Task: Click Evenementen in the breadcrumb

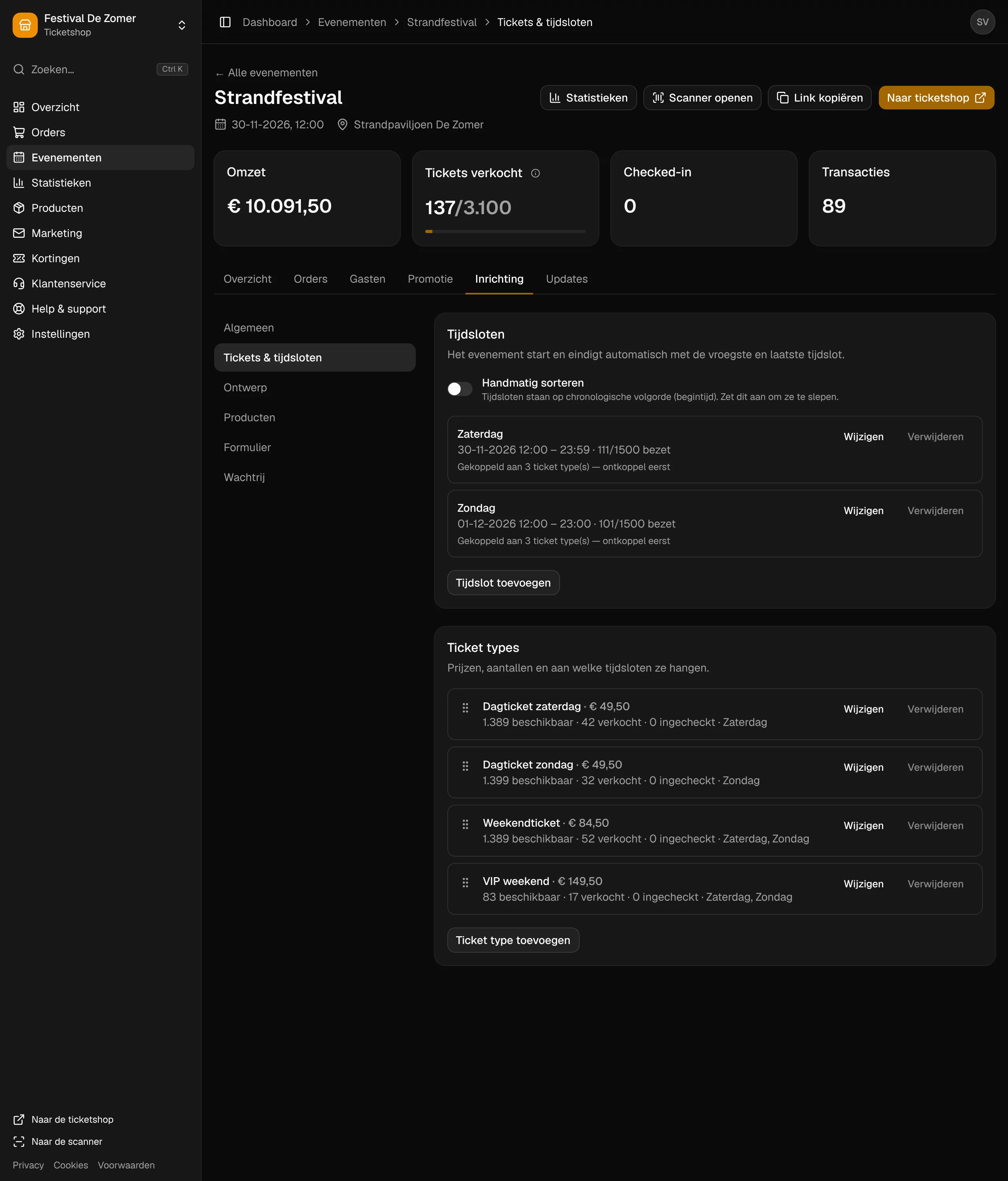Action: pos(352,22)
